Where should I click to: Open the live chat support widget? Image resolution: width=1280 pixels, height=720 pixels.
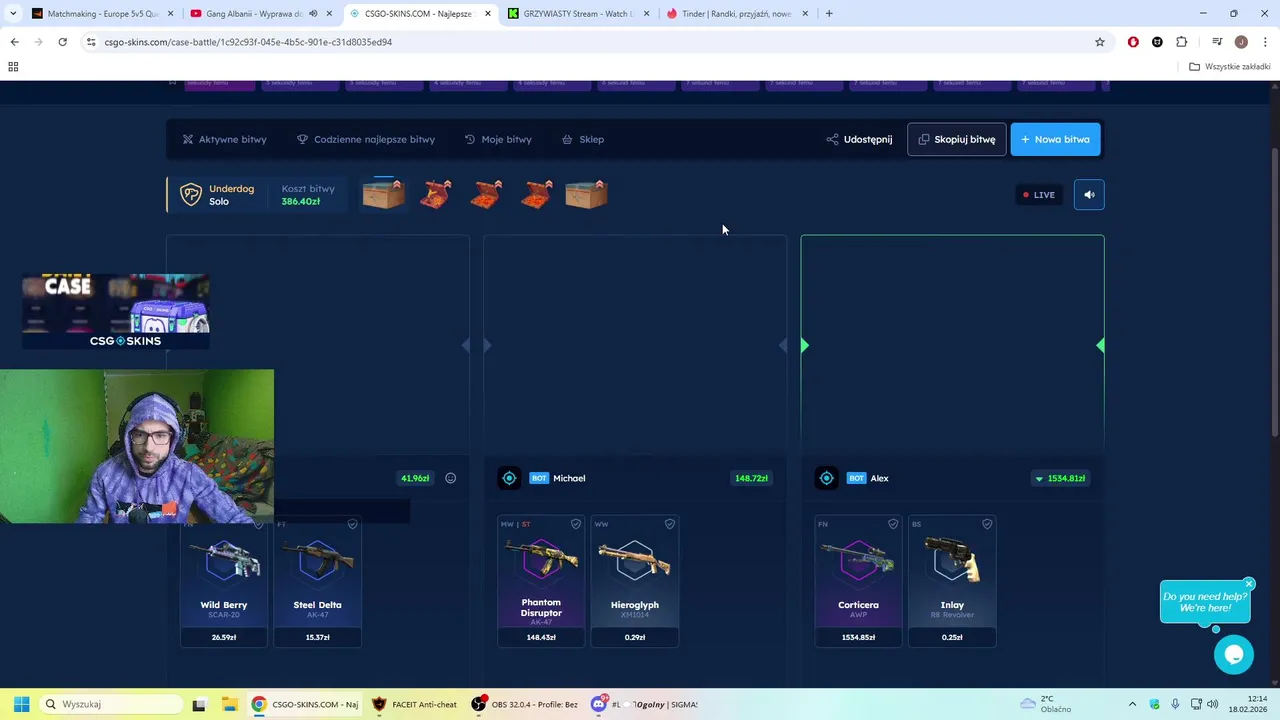1234,655
